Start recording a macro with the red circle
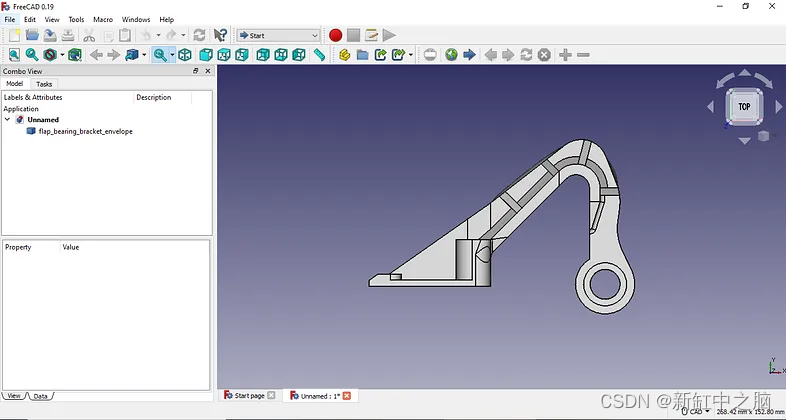 coord(336,35)
